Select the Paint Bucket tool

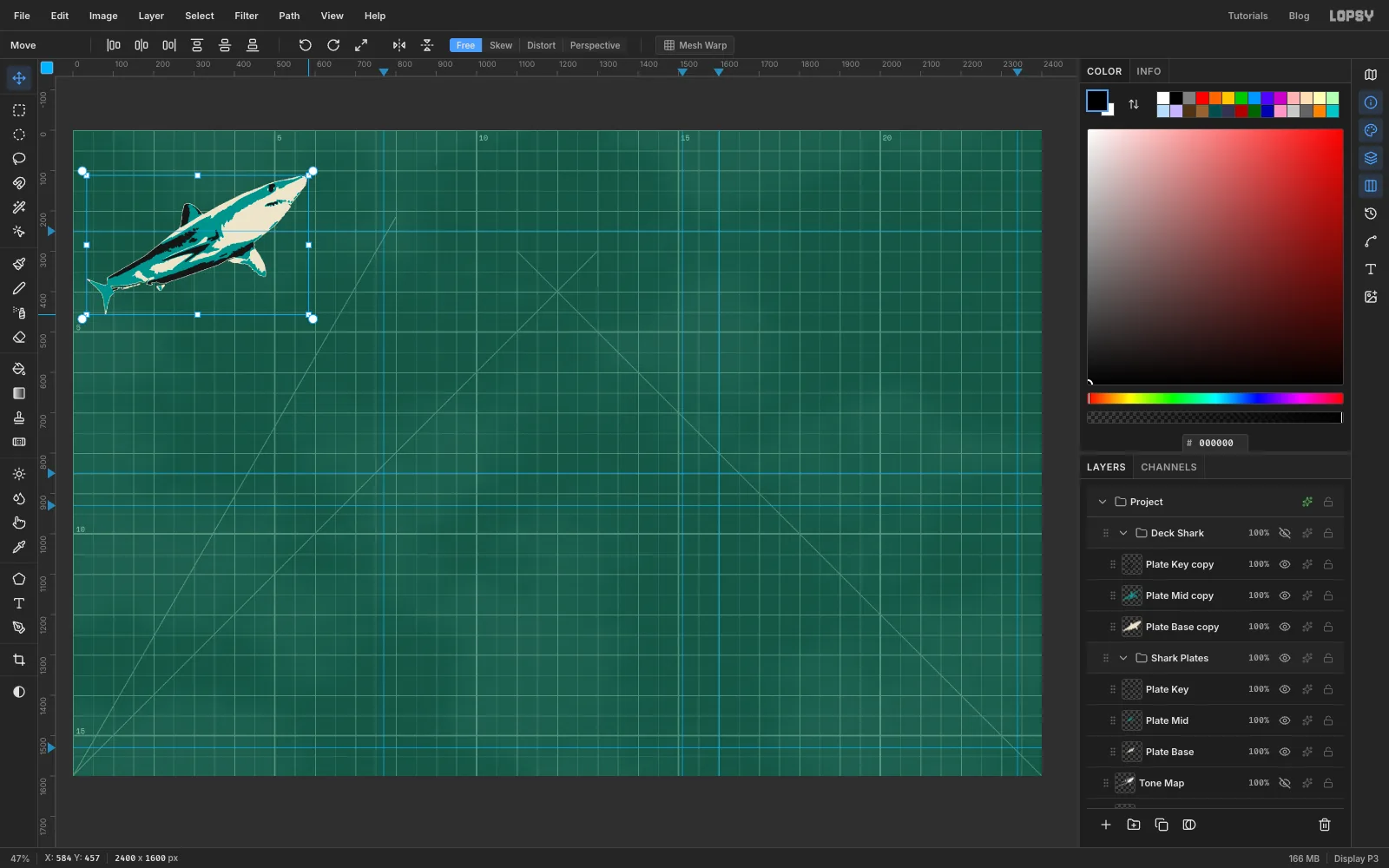point(19,369)
